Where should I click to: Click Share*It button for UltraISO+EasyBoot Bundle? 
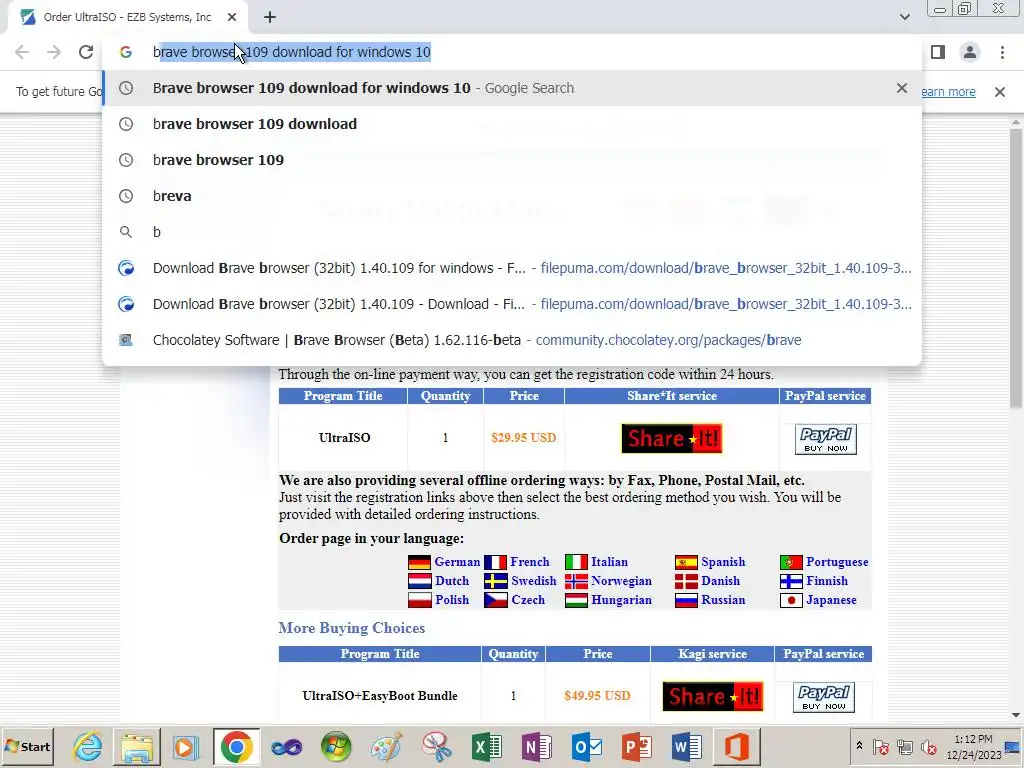712,696
